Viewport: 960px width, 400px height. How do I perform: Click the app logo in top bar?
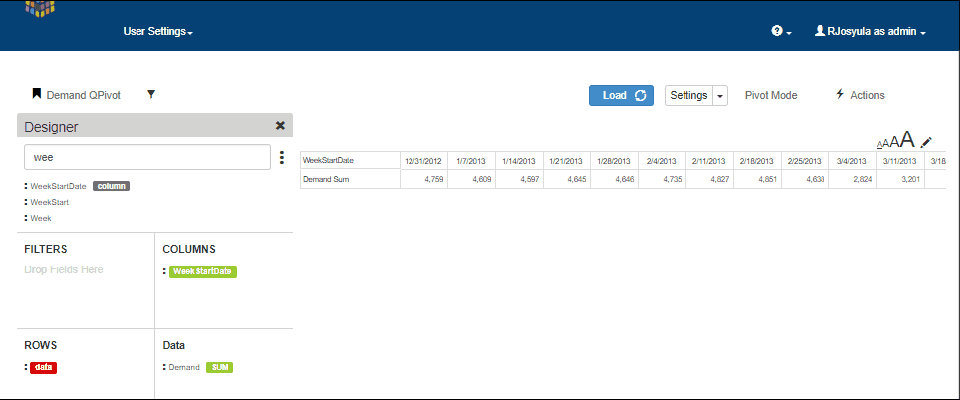40,9
